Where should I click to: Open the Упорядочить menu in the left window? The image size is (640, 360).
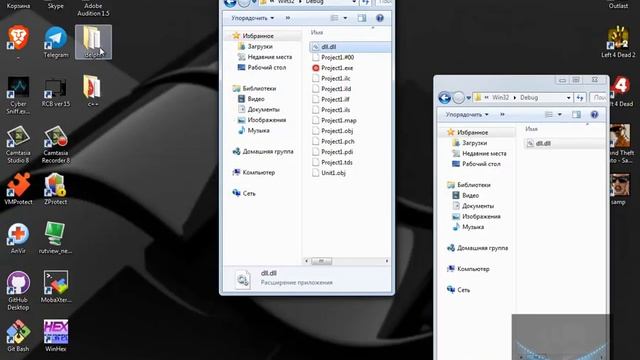[x=253, y=18]
